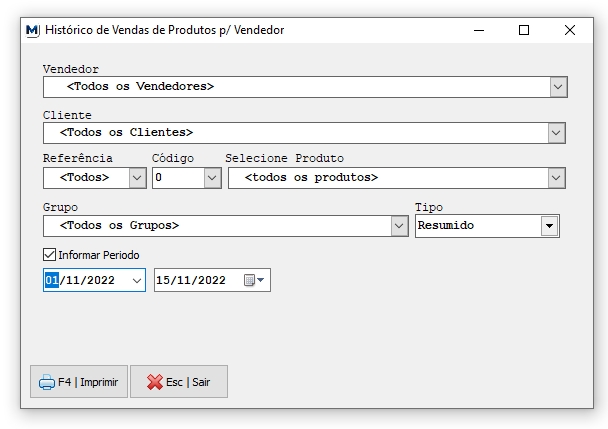Expand the Código dropdown arrow
Viewport: 608px width, 429px height.
click(x=211, y=178)
